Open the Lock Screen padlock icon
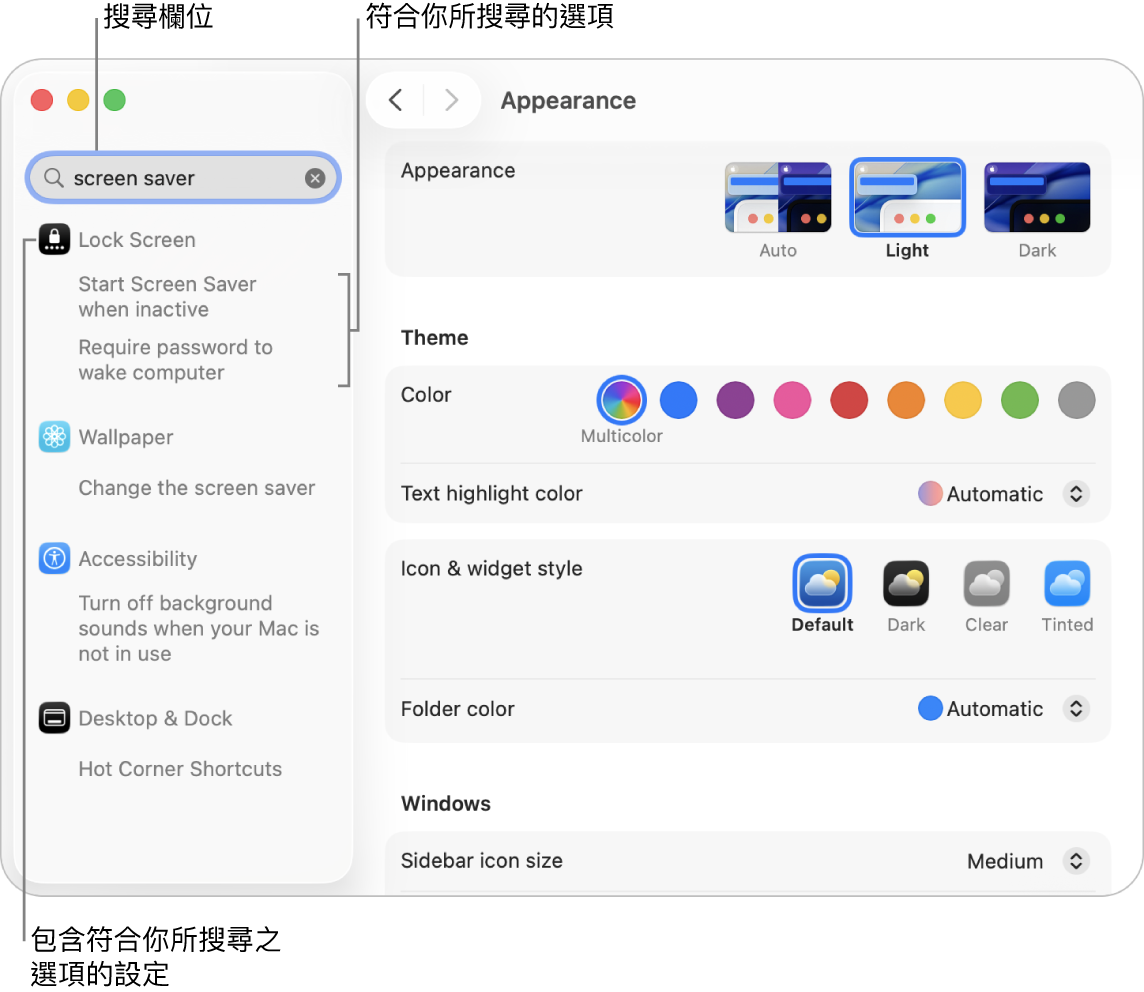The width and height of the screenshot is (1144, 992). pyautogui.click(x=54, y=239)
